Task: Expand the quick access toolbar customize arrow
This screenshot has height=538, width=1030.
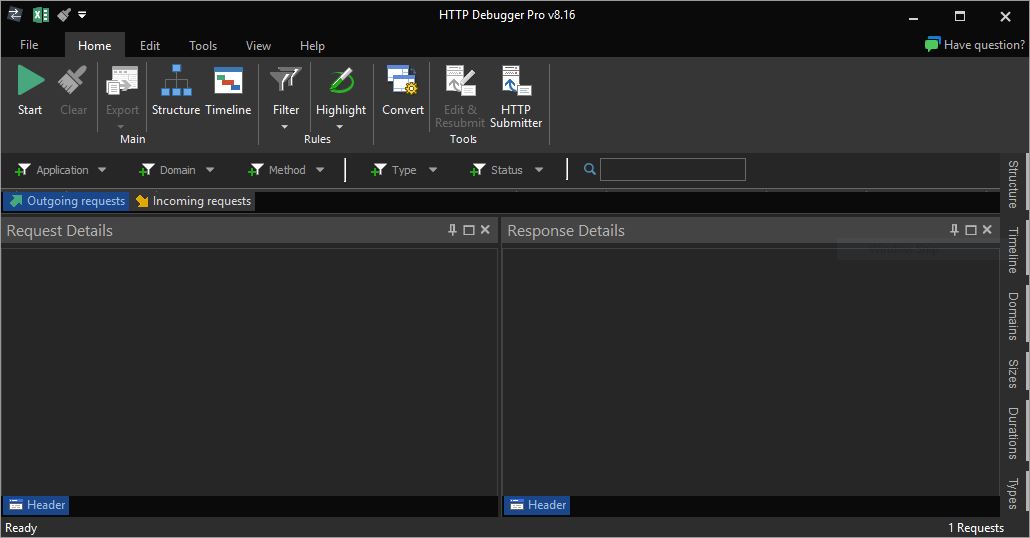Action: pyautogui.click(x=82, y=14)
